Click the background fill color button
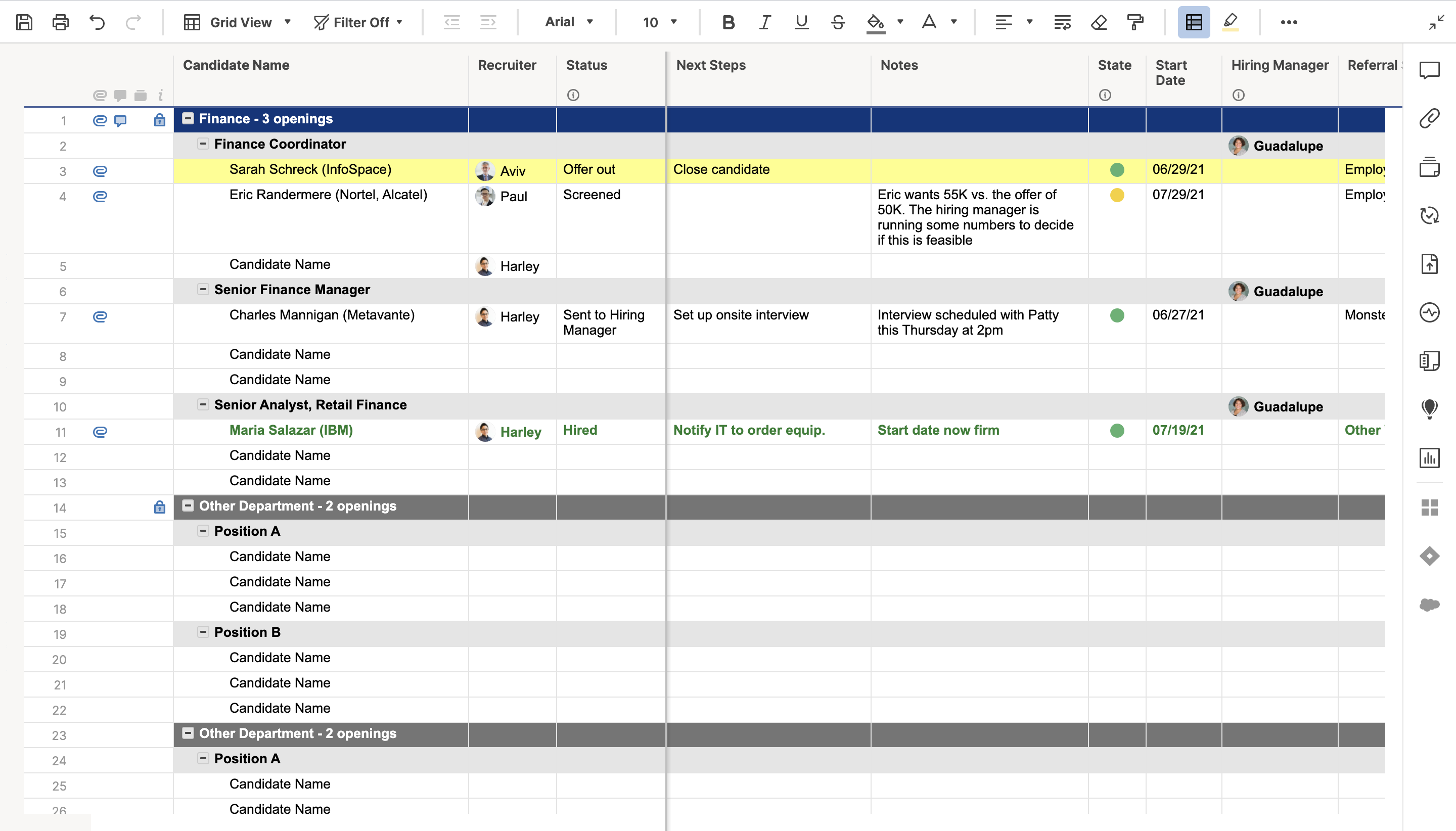 point(875,22)
